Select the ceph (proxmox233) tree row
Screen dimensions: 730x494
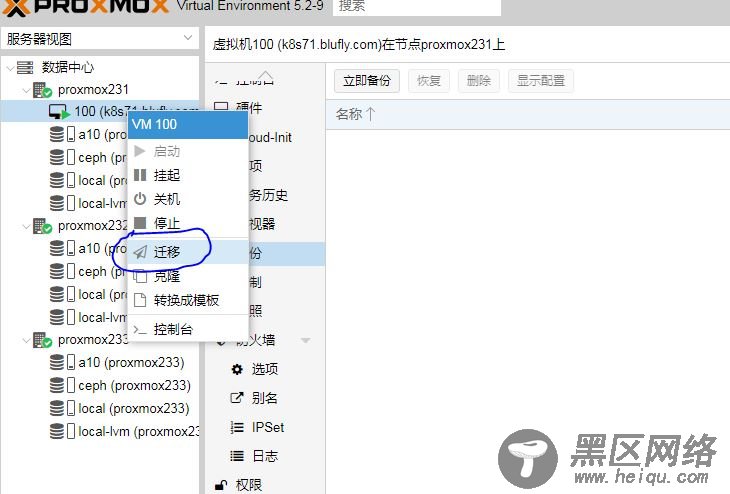[100, 386]
